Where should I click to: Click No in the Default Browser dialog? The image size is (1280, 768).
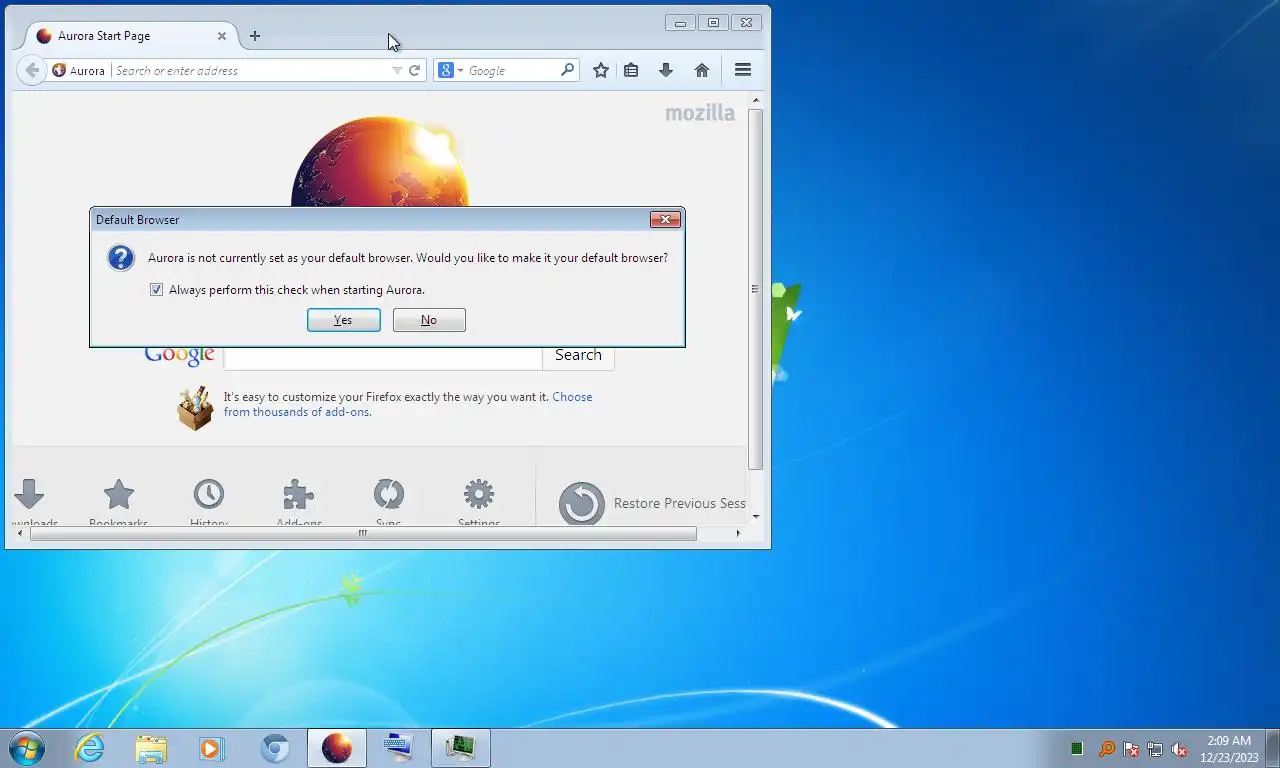pos(429,320)
